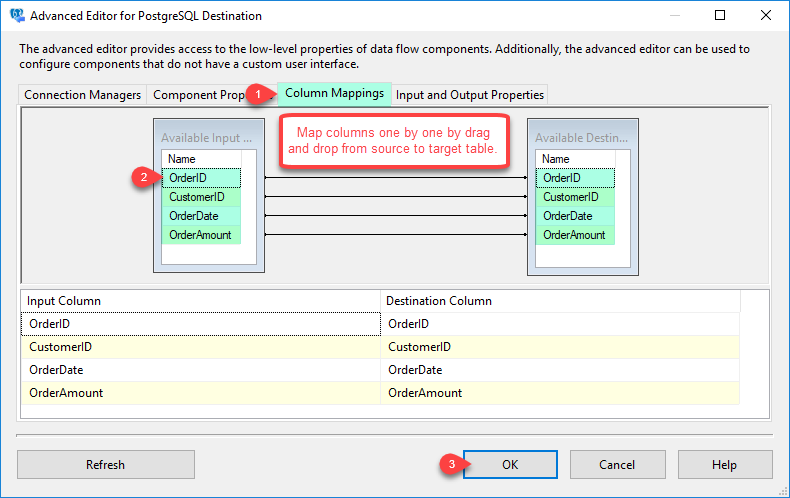Open the Connection Managers tab
Image resolution: width=790 pixels, height=498 pixels.
(83, 95)
